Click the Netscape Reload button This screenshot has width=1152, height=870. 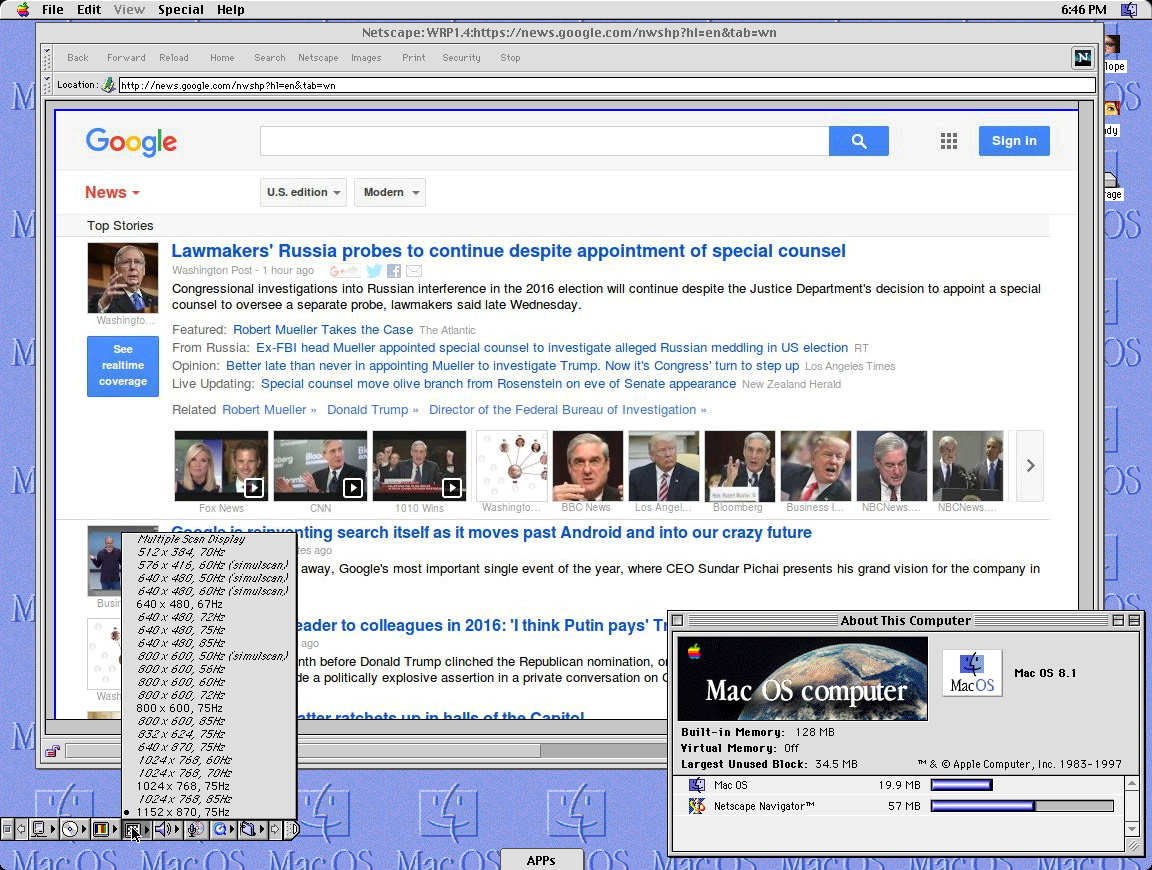[173, 58]
